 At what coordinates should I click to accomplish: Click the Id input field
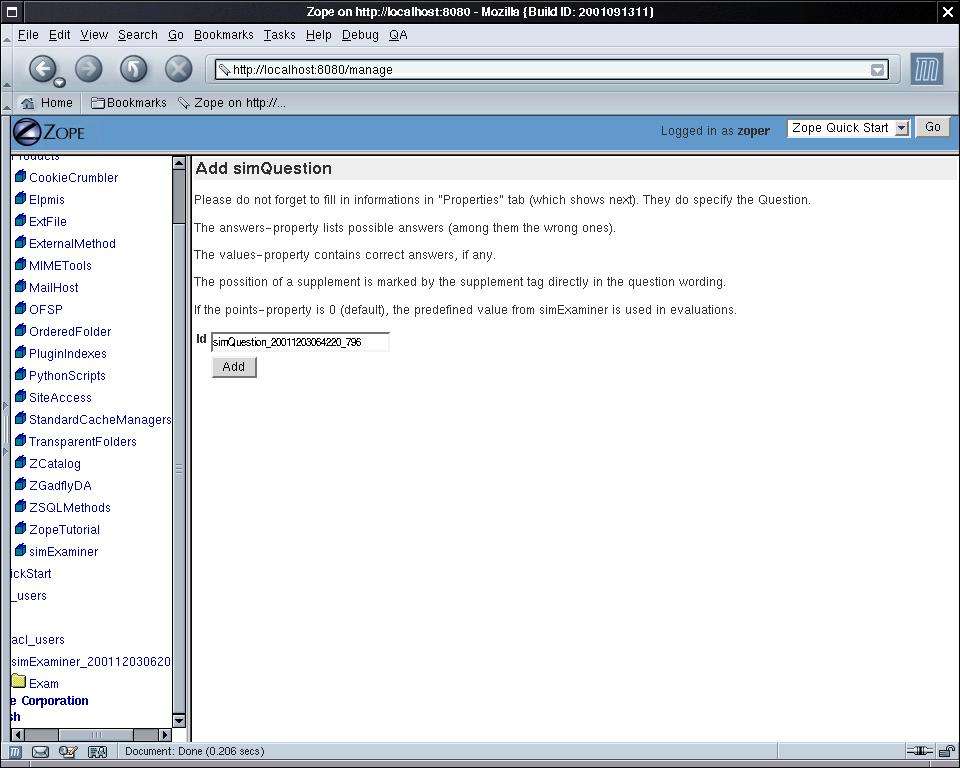point(300,342)
